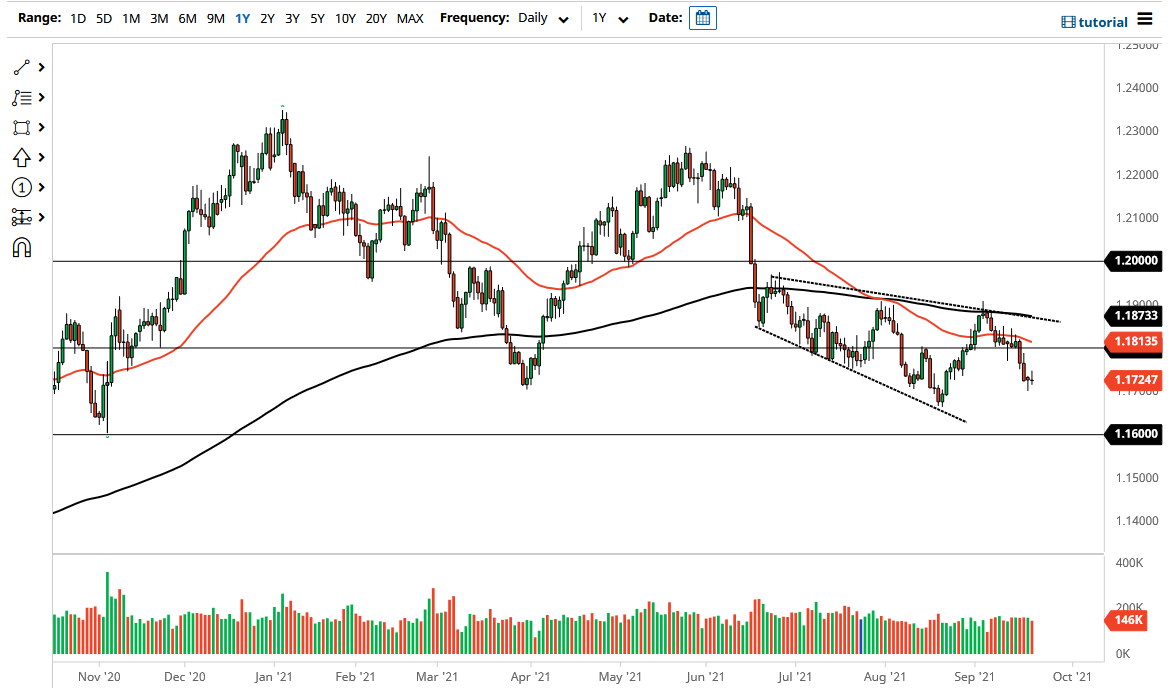Image resolution: width=1172 pixels, height=692 pixels.
Task: Set range to 9M
Action: pyautogui.click(x=215, y=18)
